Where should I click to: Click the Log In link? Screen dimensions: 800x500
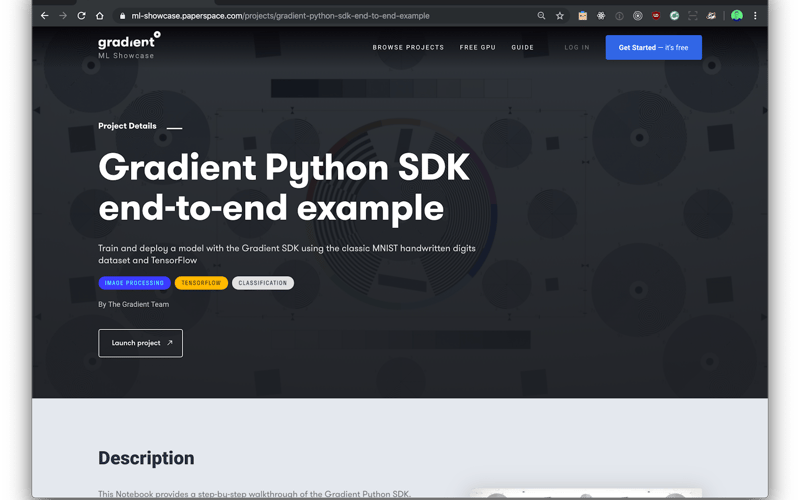577,47
